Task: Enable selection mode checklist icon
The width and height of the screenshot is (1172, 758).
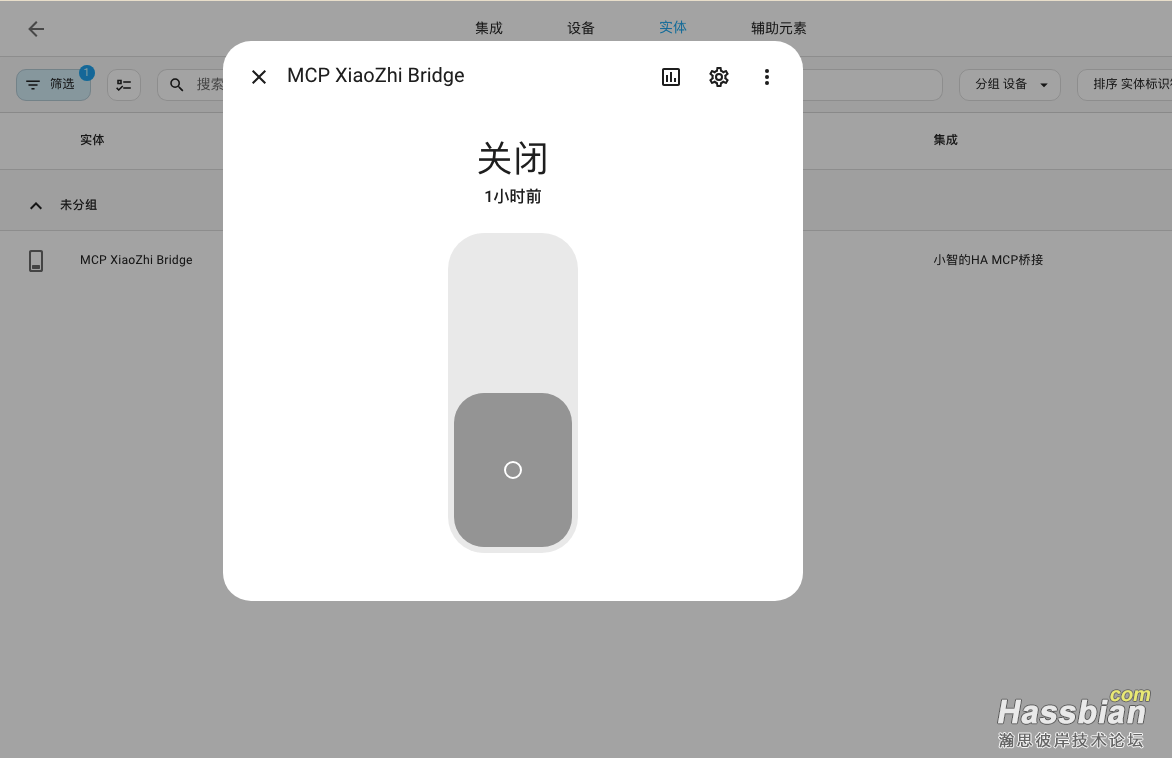Action: point(124,84)
